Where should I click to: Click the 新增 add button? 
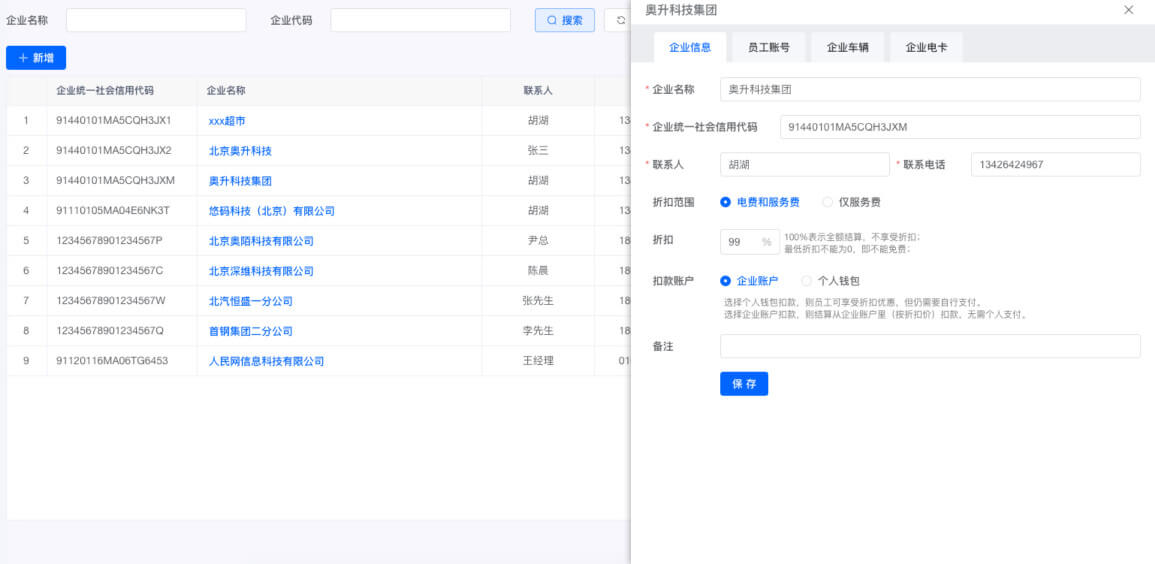(36, 58)
